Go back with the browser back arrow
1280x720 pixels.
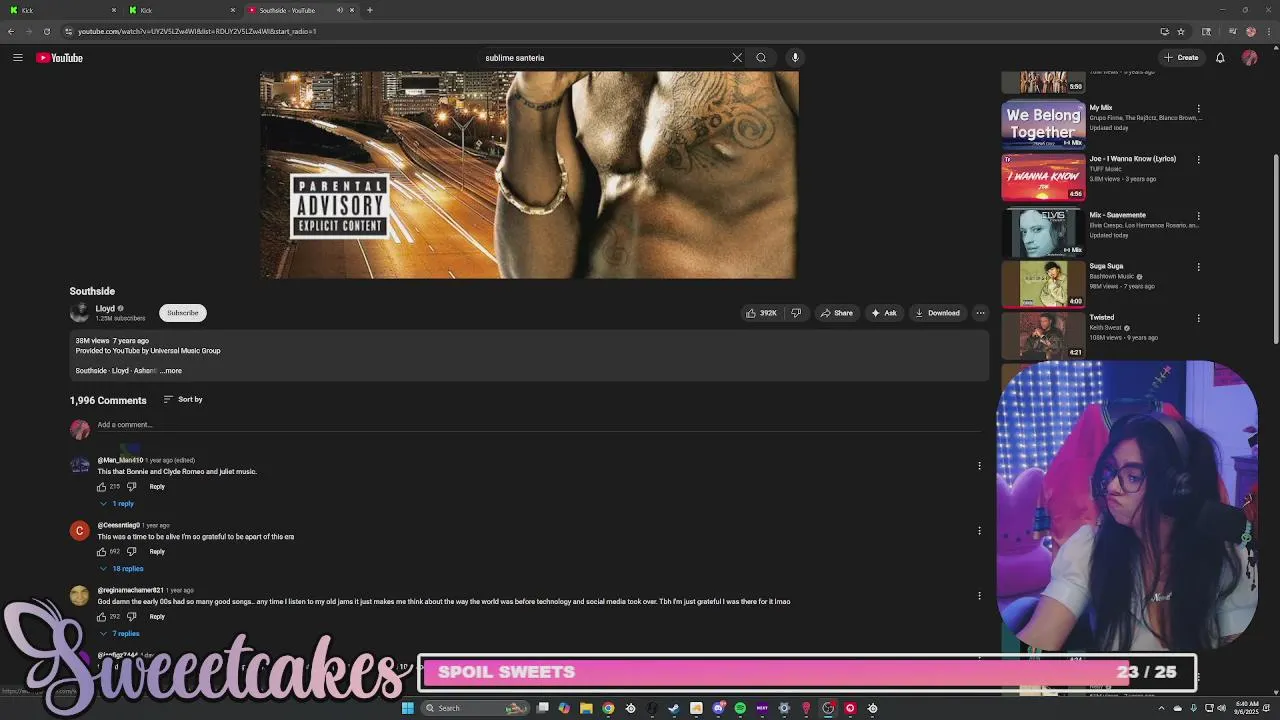(10, 31)
